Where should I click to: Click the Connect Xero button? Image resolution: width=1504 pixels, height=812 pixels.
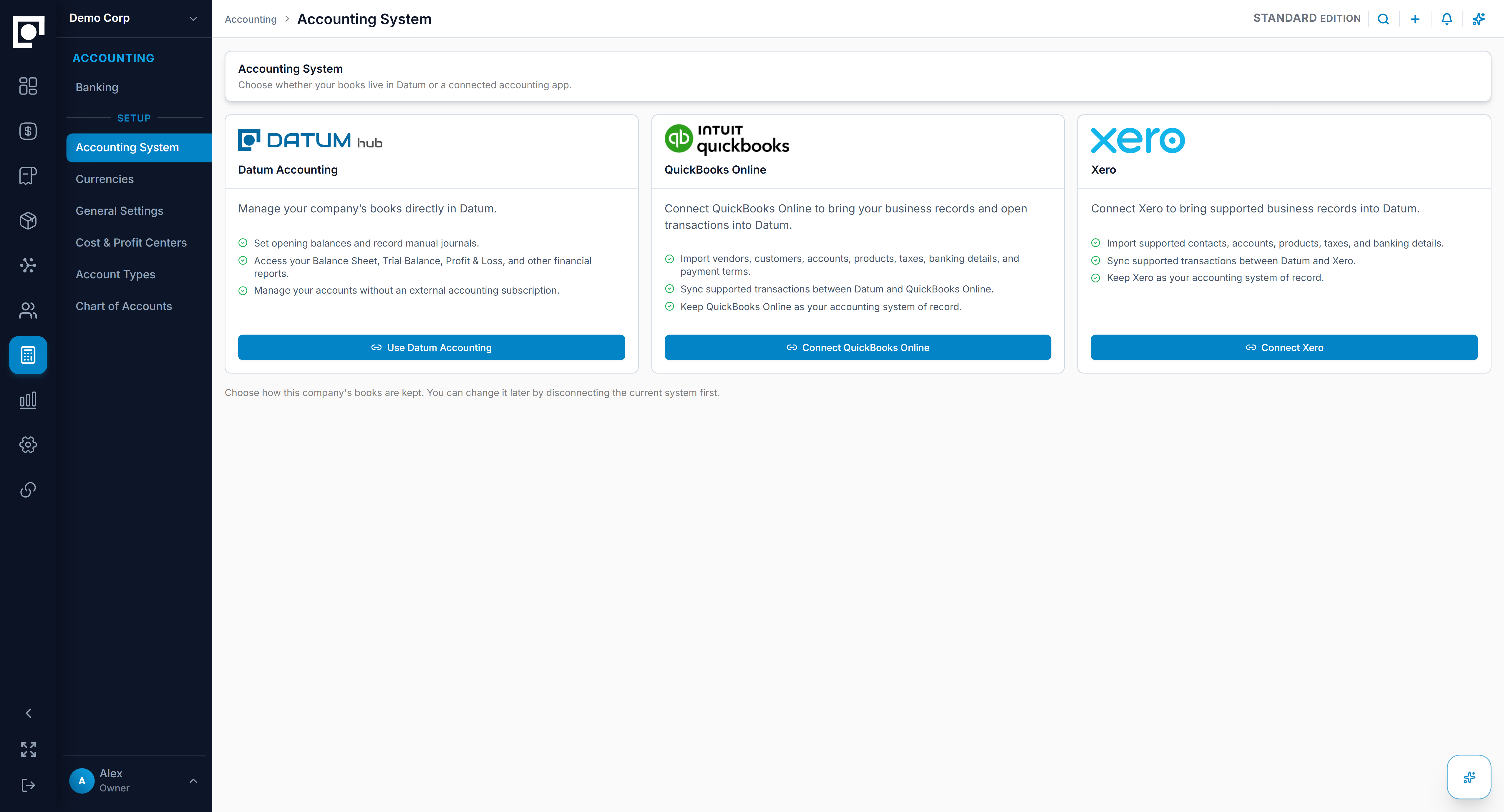(x=1284, y=348)
